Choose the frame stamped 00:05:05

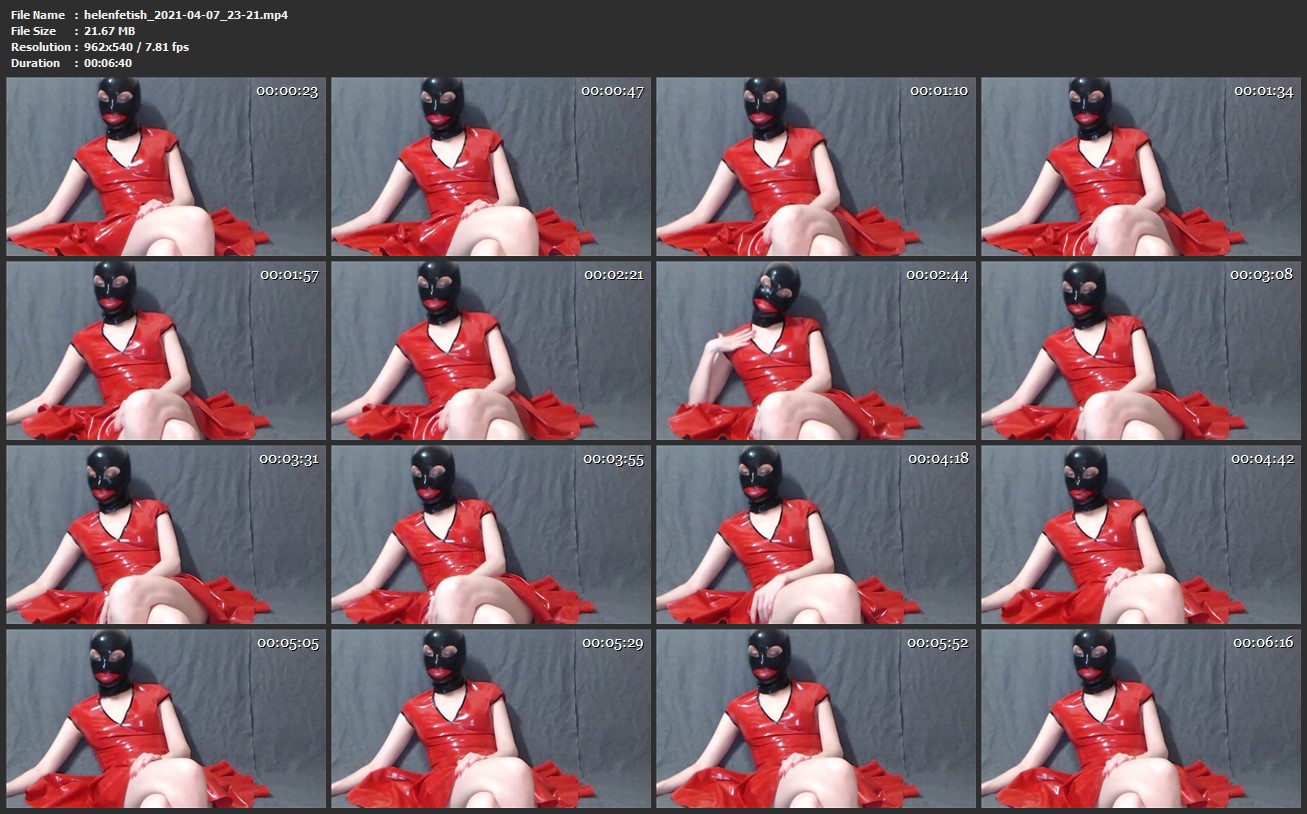pyautogui.click(x=166, y=719)
